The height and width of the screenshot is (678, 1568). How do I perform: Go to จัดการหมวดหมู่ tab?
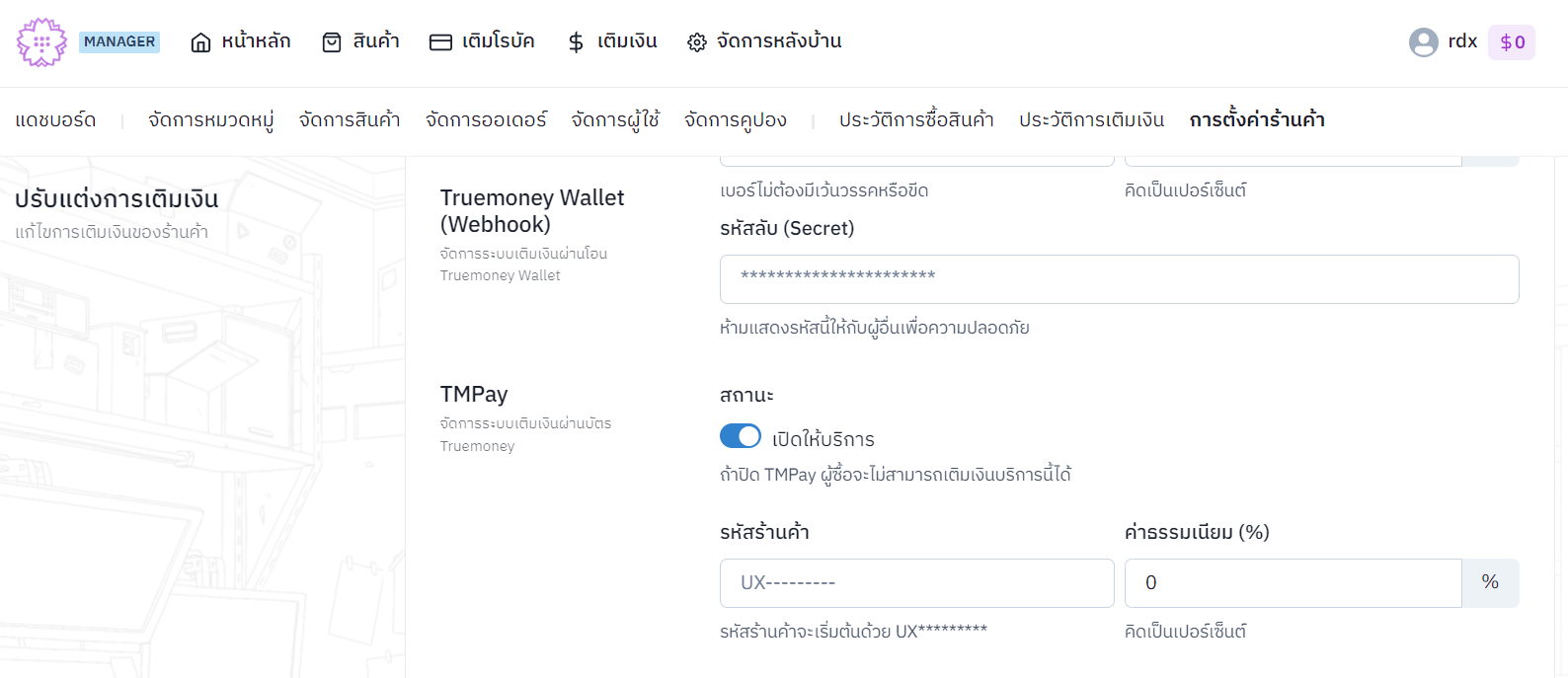coord(211,120)
